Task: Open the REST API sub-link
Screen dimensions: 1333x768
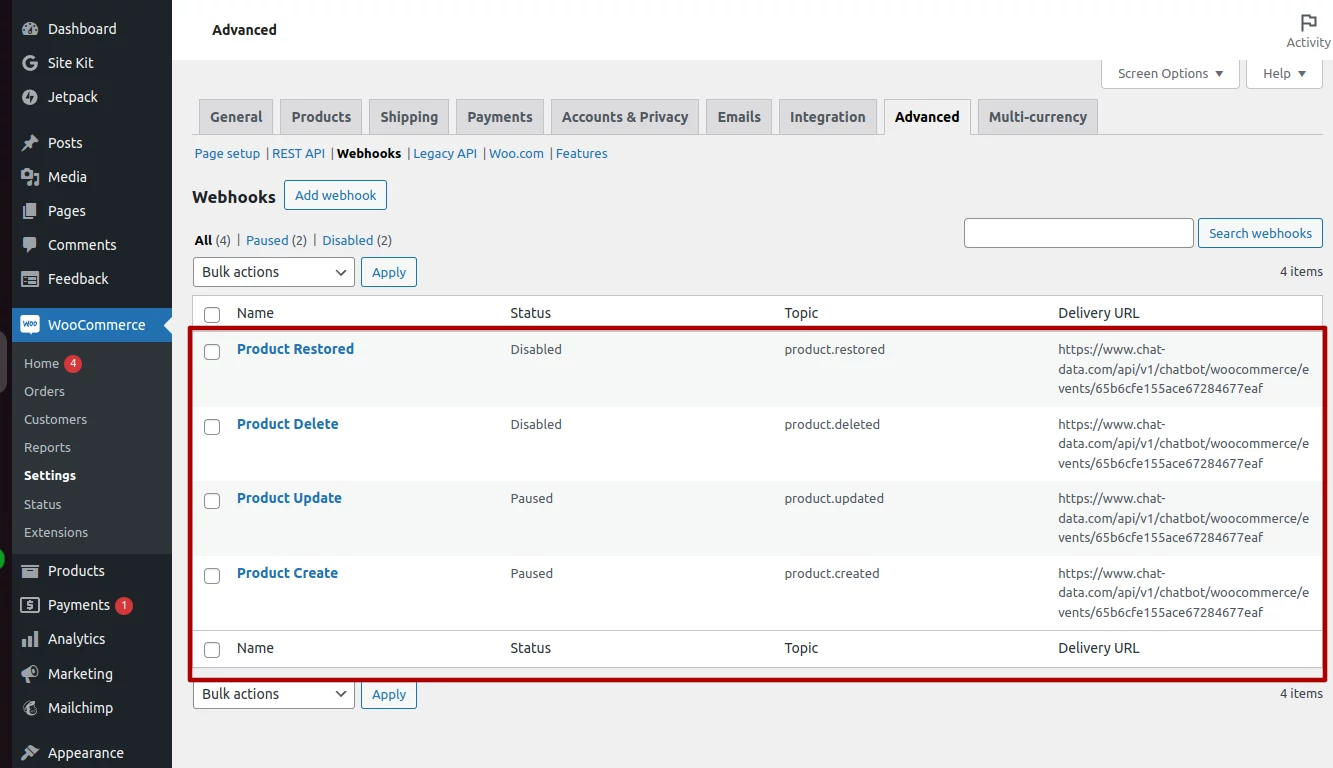Action: (x=298, y=153)
